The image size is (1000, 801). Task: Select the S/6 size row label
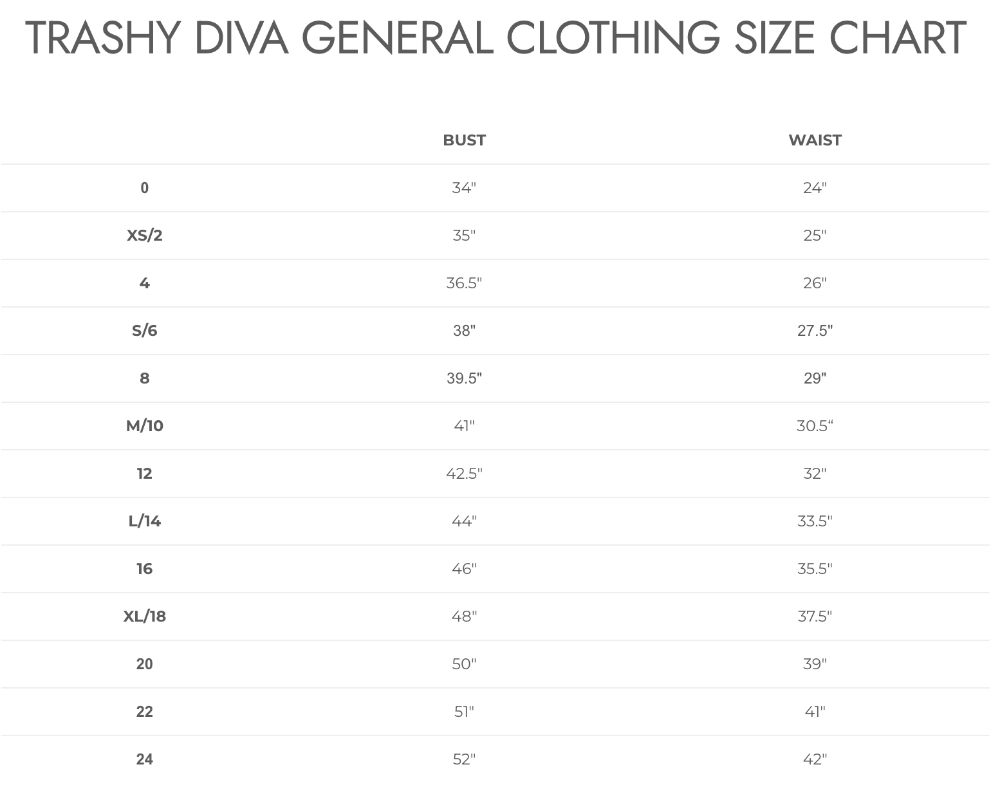pos(145,330)
